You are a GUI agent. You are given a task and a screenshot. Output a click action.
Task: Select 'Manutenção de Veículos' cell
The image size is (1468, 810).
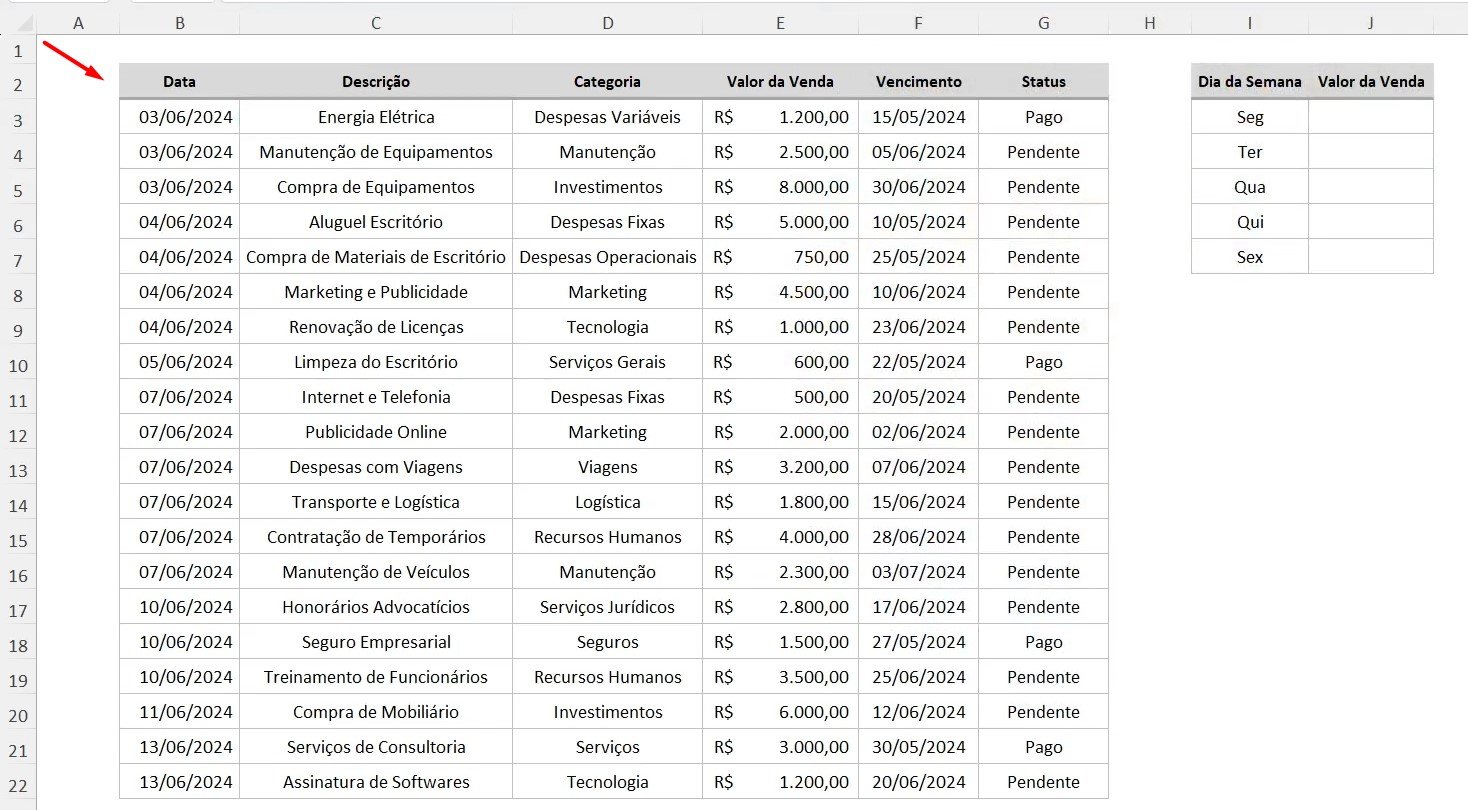[x=376, y=572]
